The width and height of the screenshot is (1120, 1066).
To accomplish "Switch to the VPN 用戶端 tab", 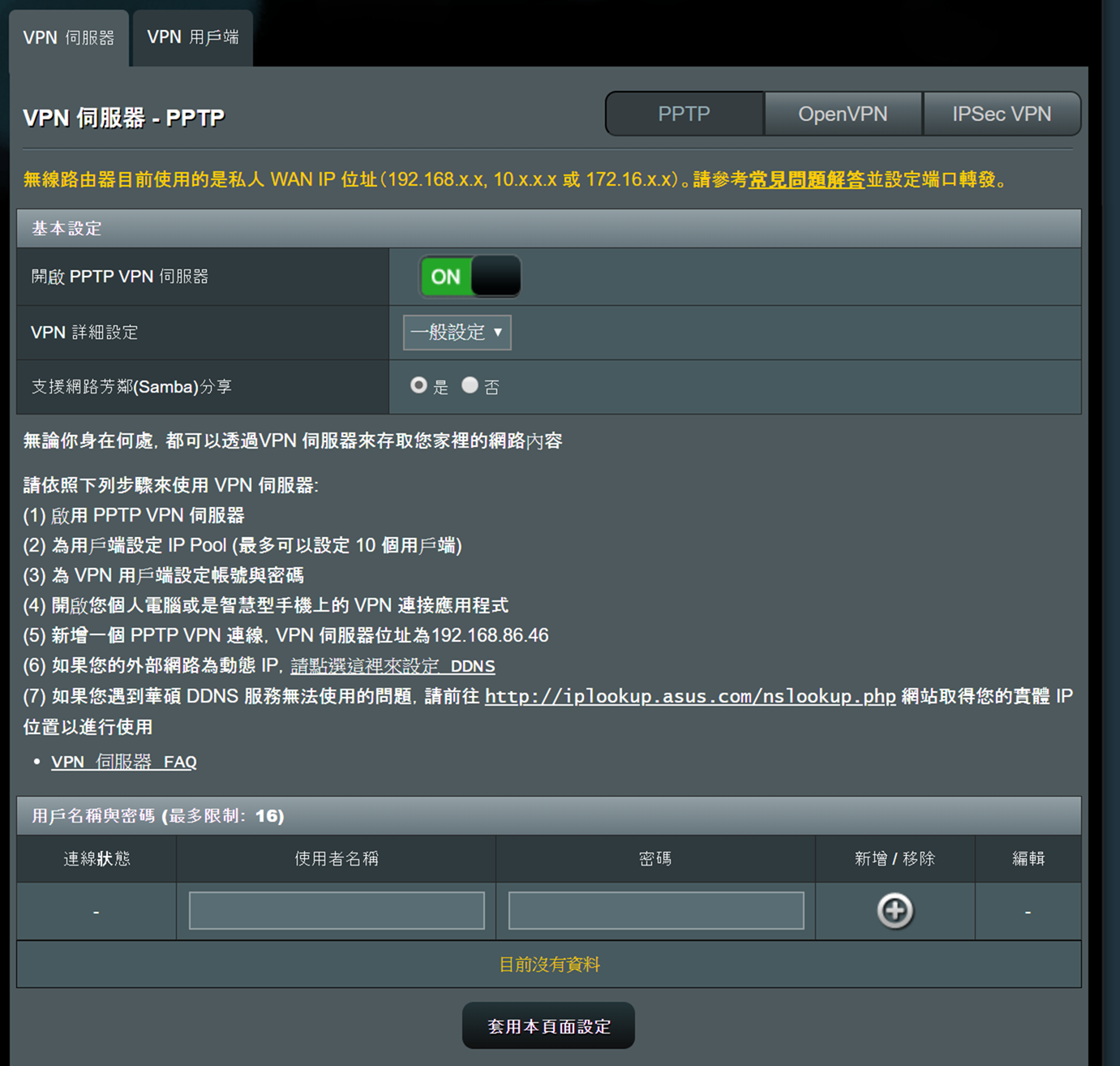I will pyautogui.click(x=192, y=37).
